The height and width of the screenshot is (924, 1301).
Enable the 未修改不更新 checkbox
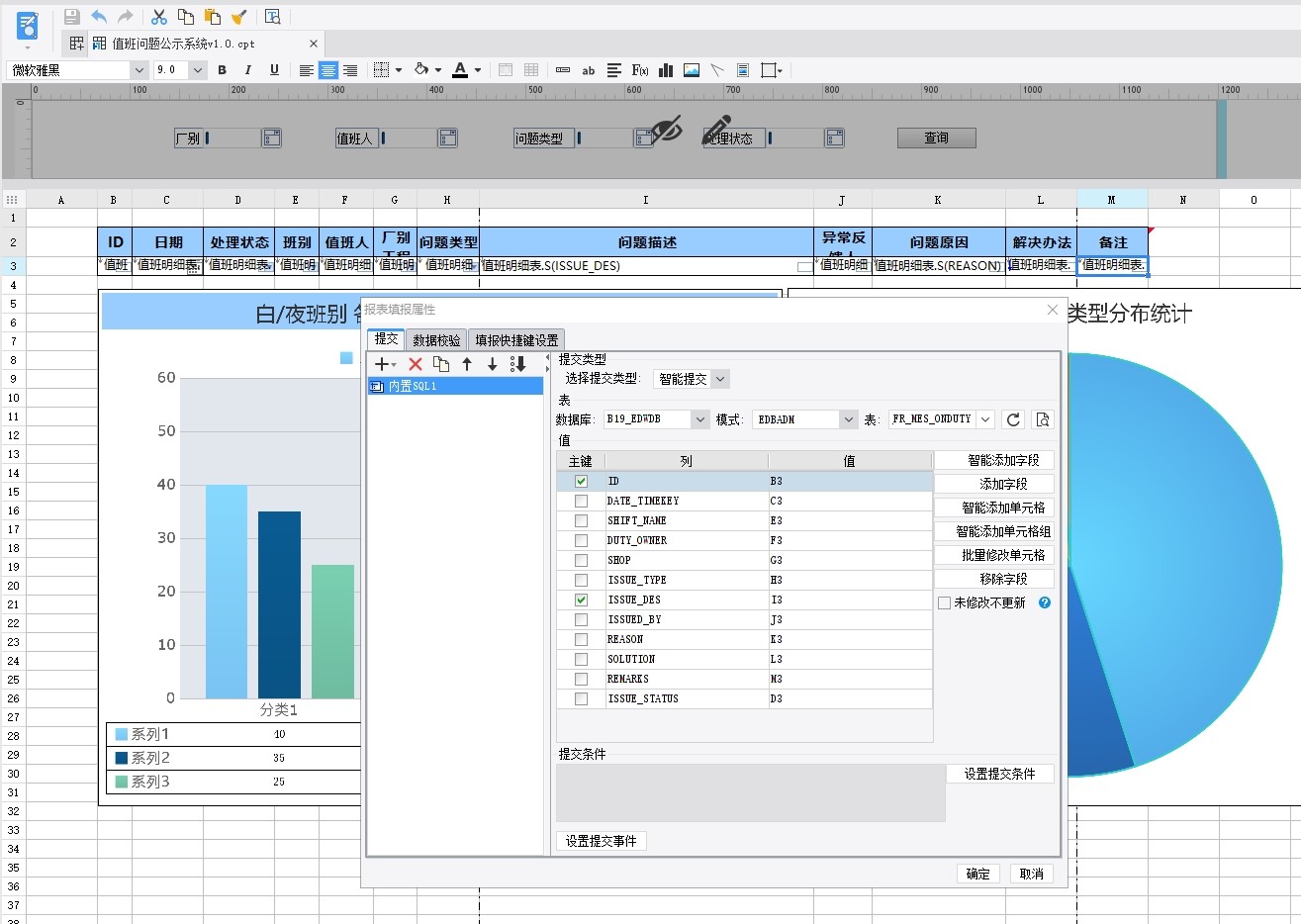(944, 602)
